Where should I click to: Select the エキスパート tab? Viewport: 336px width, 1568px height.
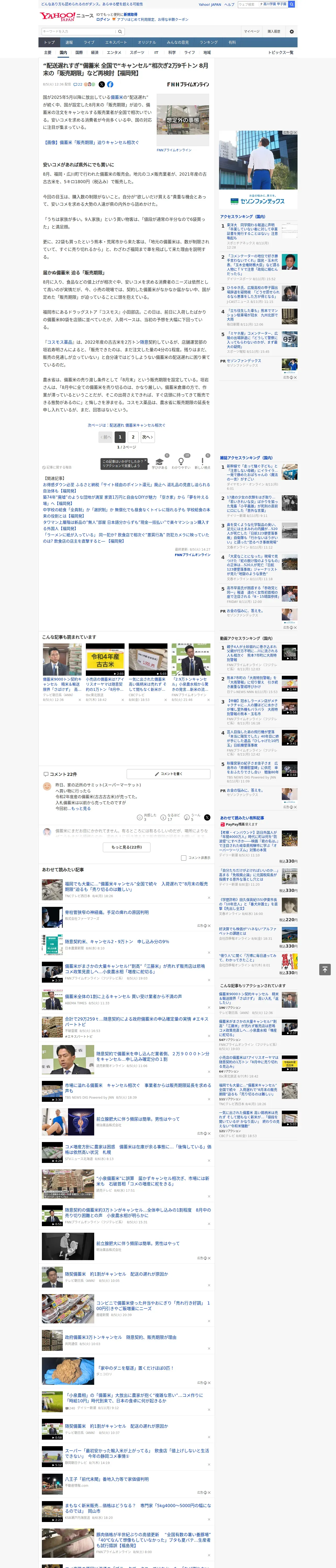pos(116,43)
